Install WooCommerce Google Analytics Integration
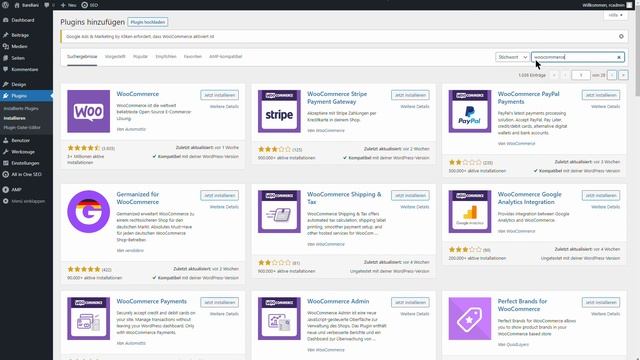Image resolution: width=640 pixels, height=360 pixels. [601, 196]
